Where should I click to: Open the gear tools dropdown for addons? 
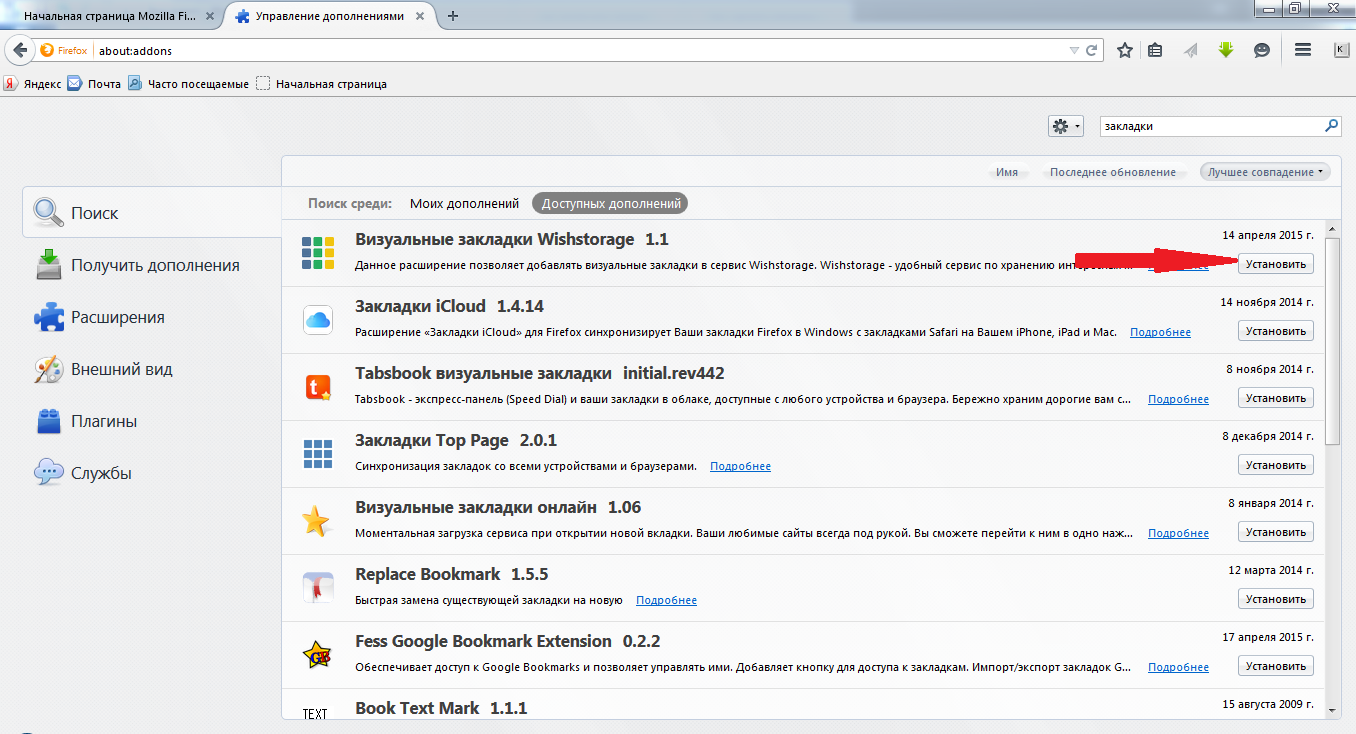click(x=1065, y=127)
